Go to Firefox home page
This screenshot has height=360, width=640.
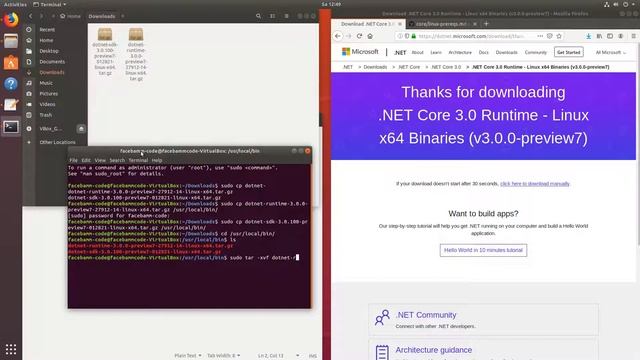click(x=370, y=36)
